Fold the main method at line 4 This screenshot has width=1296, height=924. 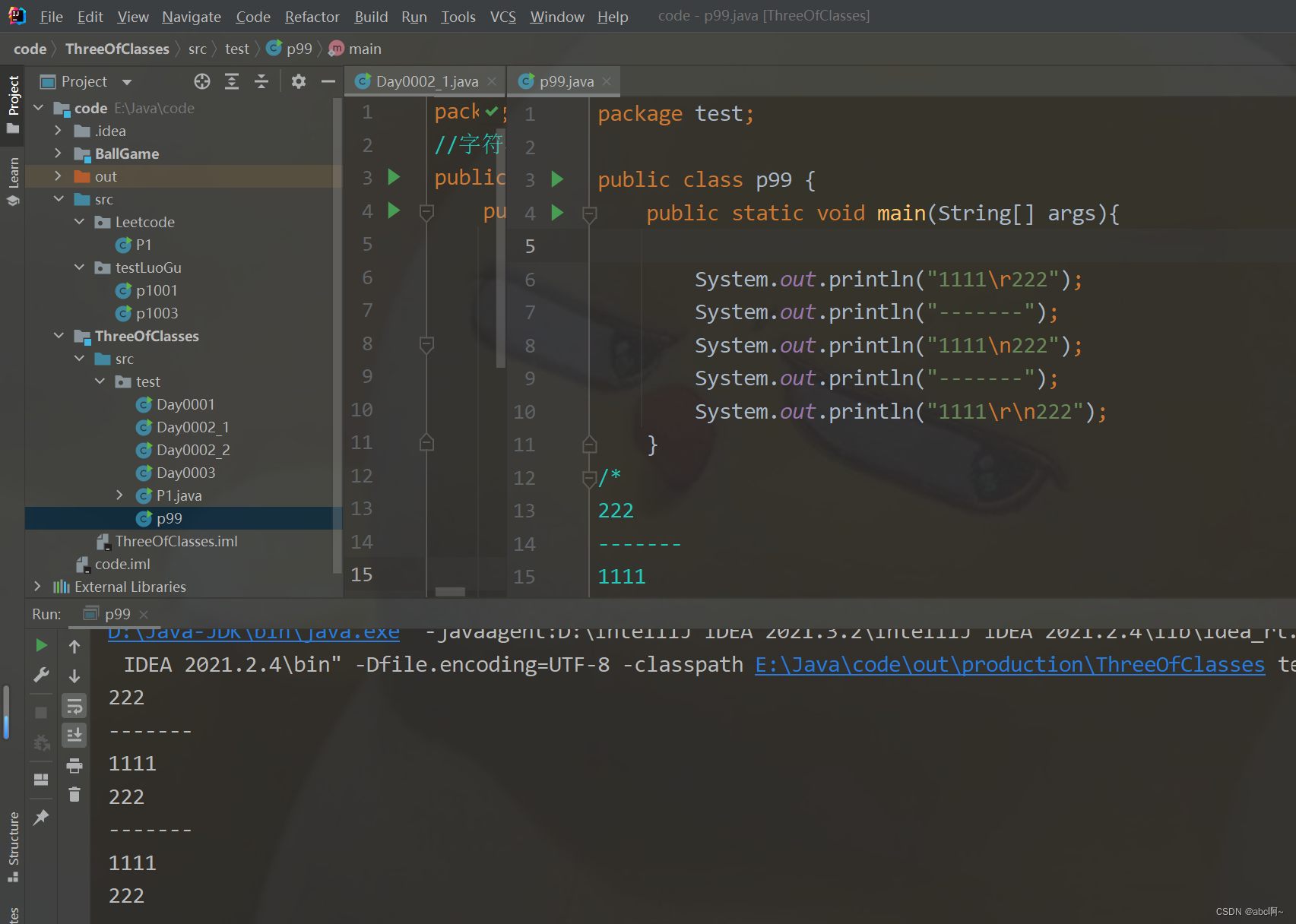590,214
